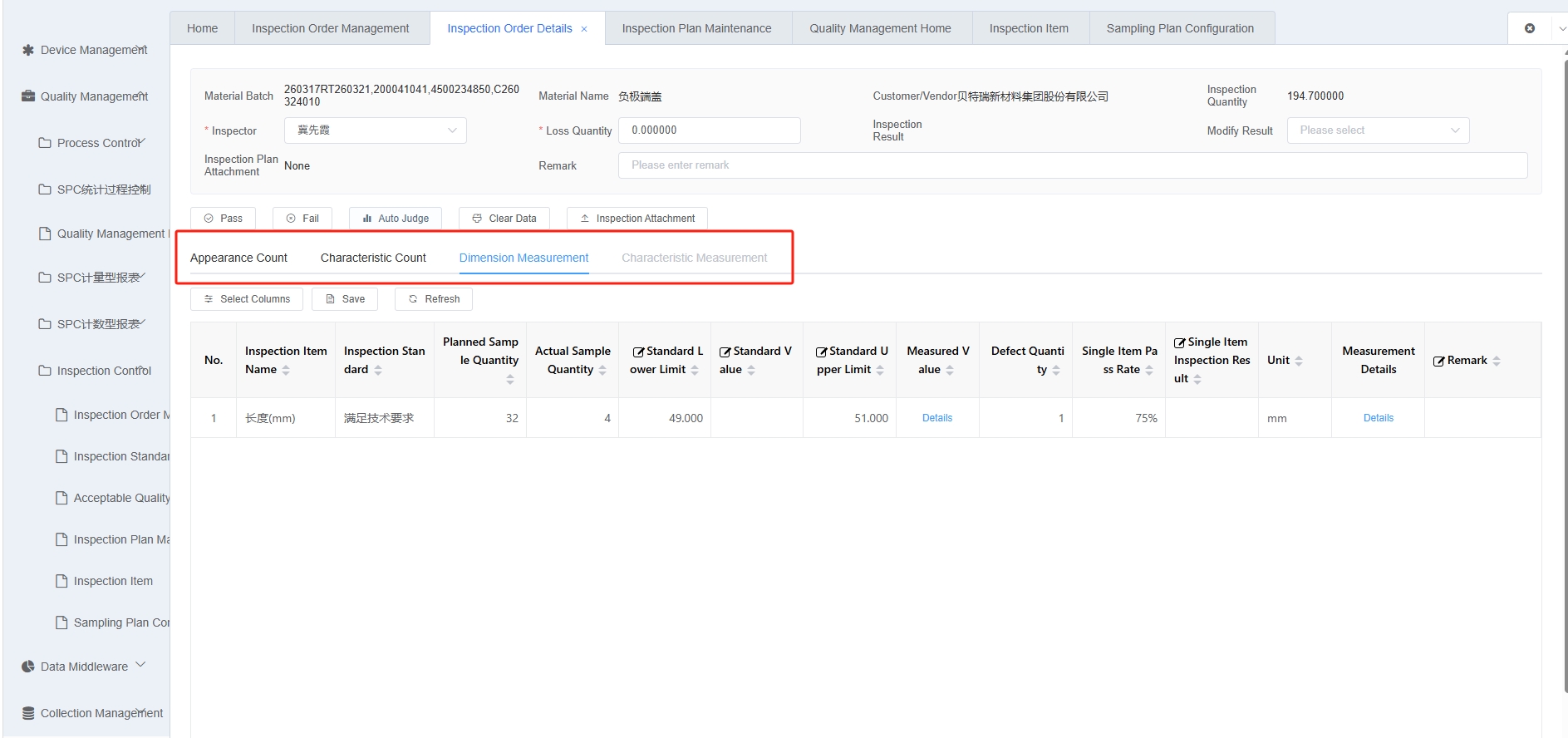Expand the Data Middleware menu
This screenshot has height=738, width=1568.
point(140,665)
